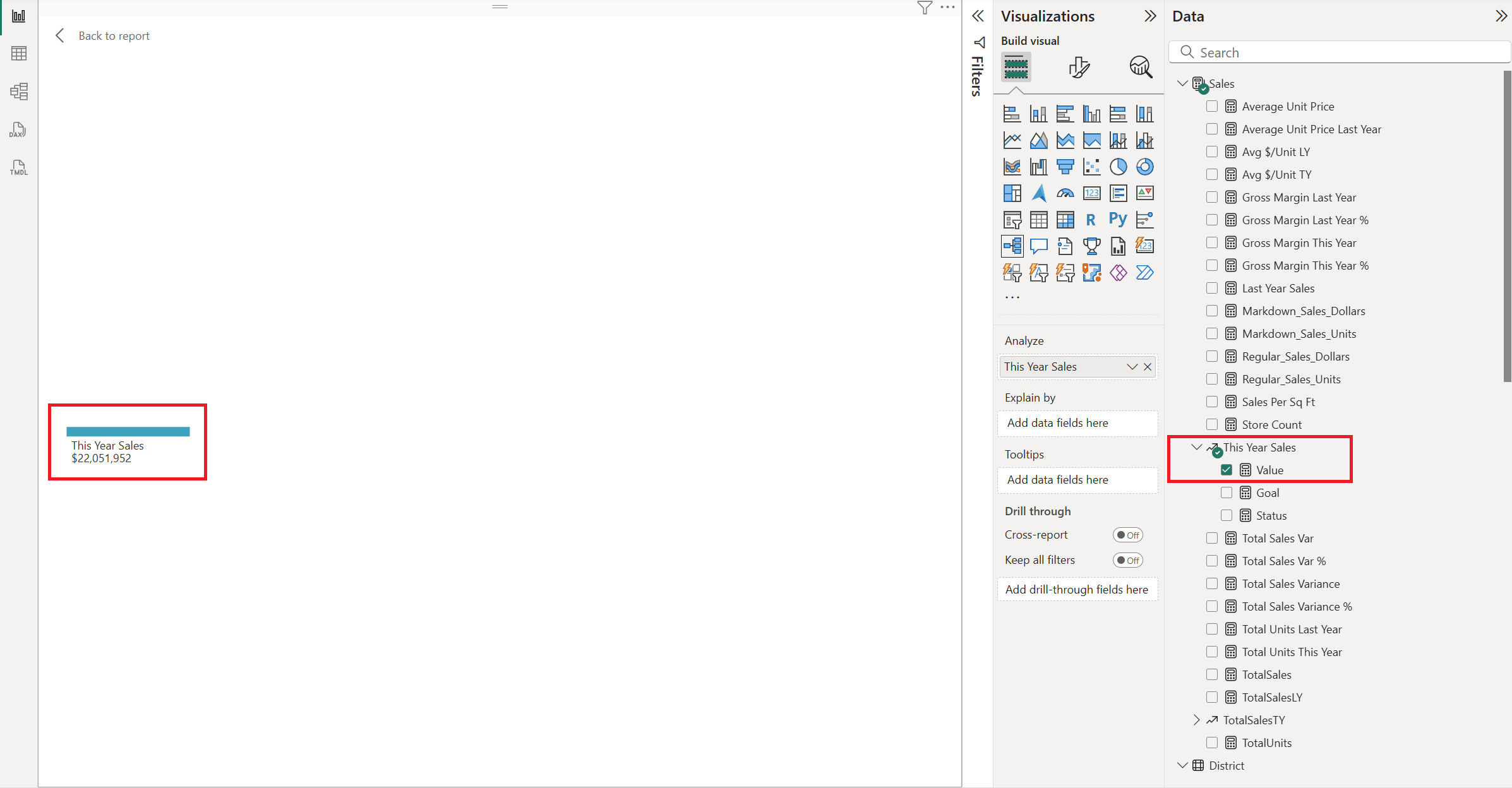
Task: Click the Search field in the Data pane
Action: pos(1339,52)
